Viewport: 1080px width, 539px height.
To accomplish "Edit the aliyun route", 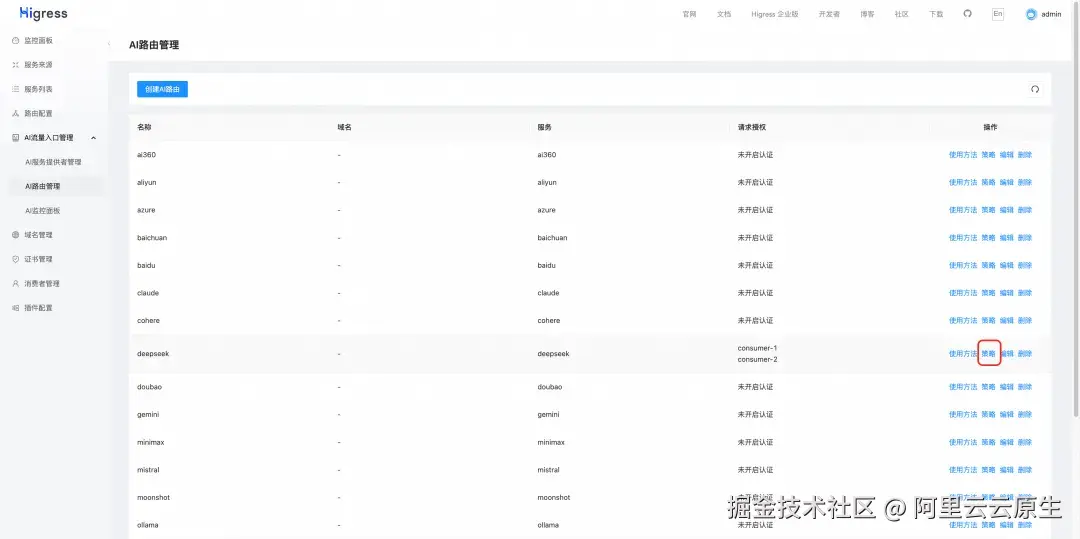I will [x=1006, y=182].
